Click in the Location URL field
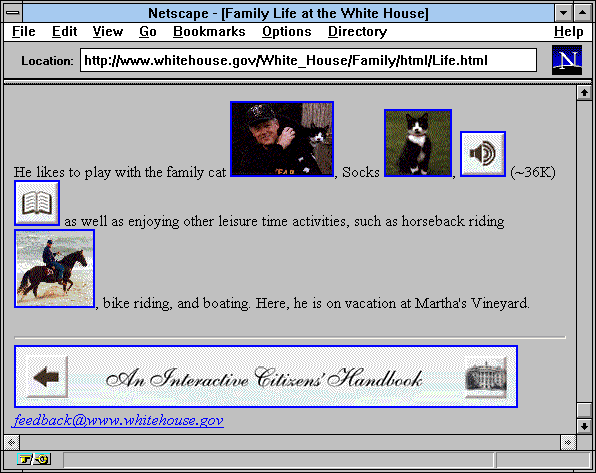The image size is (596, 473). point(308,60)
